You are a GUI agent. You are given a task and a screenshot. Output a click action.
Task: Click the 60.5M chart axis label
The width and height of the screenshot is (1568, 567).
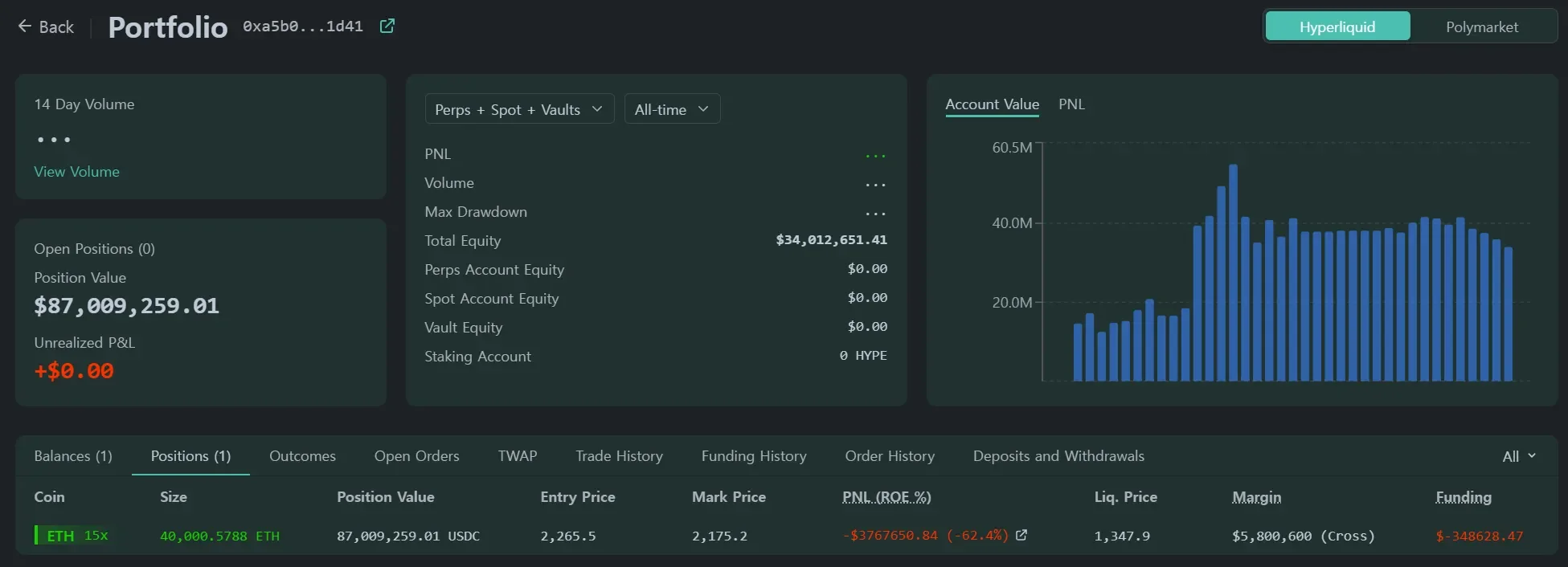click(1012, 148)
